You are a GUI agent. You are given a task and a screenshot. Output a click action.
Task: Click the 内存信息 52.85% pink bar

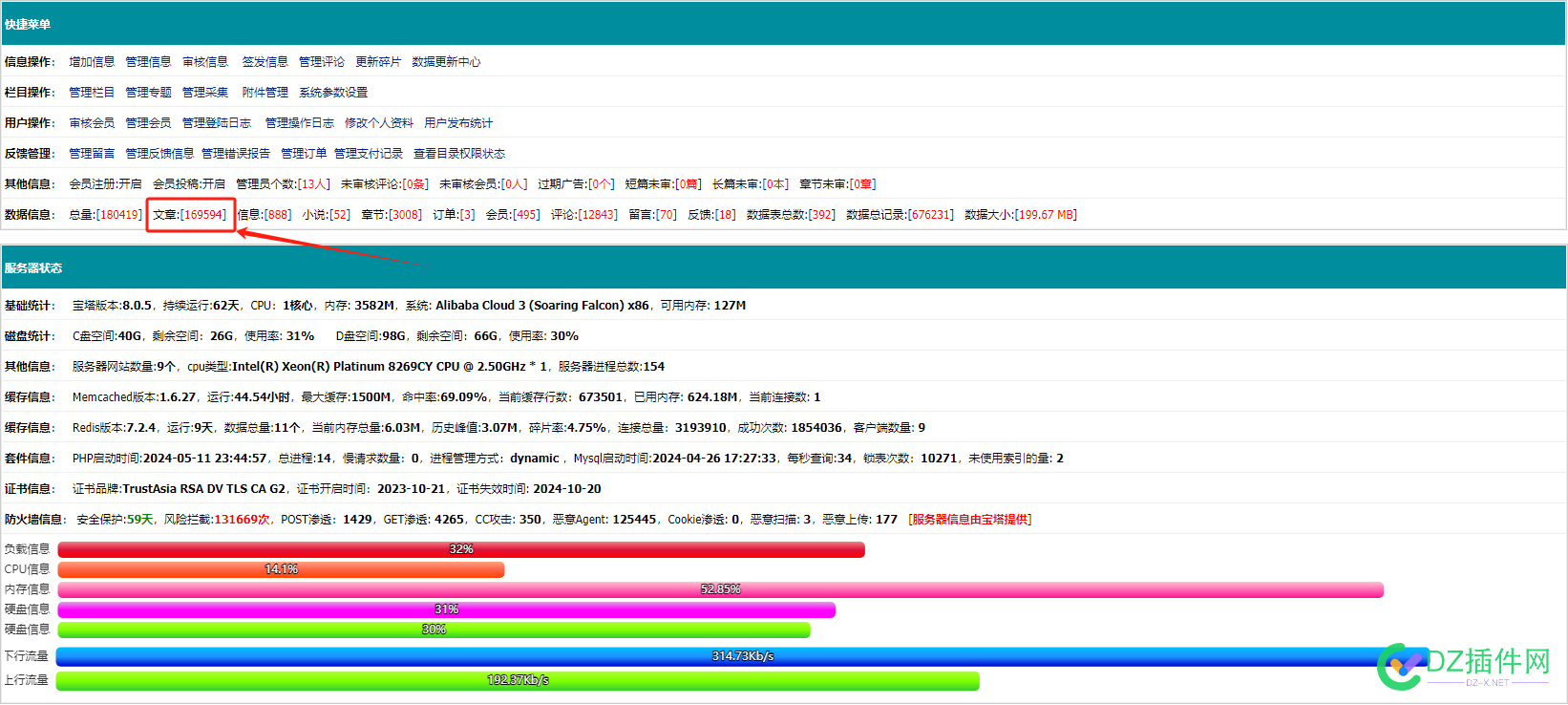721,589
